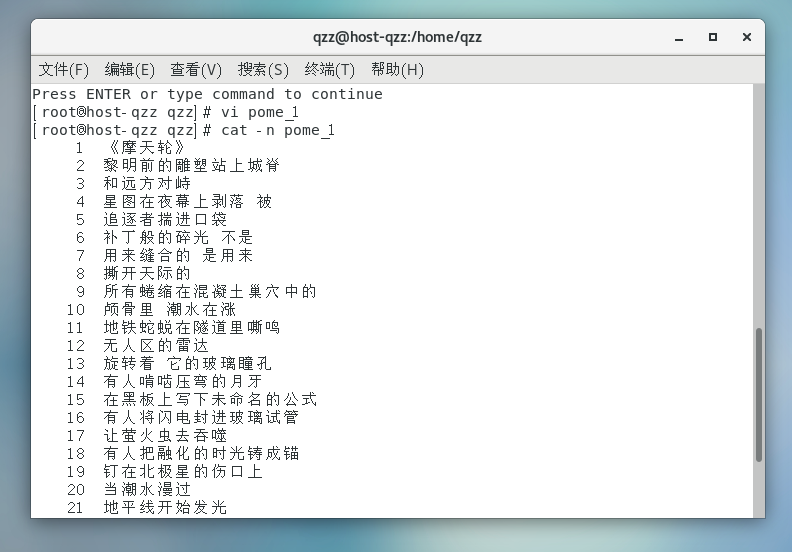
Task: Click line 16 有人将闪电封进玻璃试管
Action: pyautogui.click(x=201, y=418)
